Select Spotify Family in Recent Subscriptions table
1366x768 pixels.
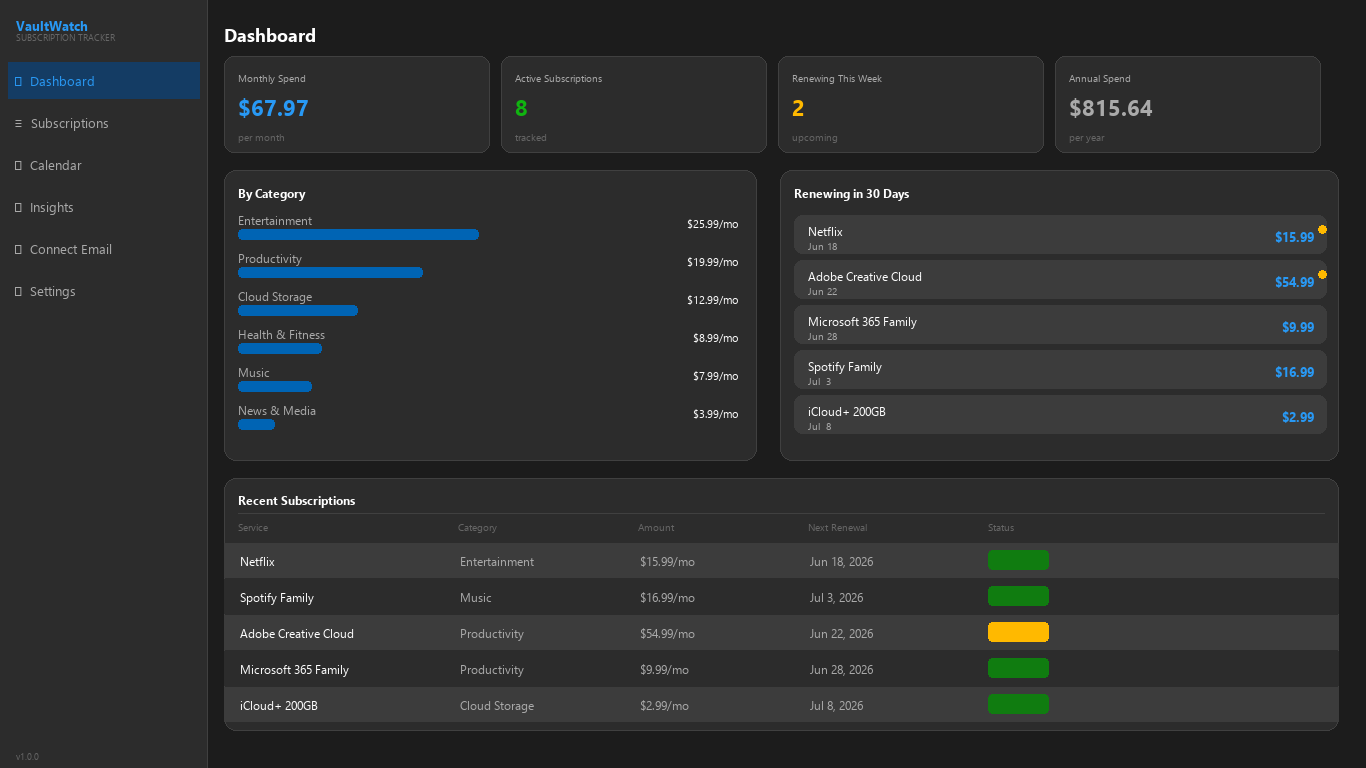pos(781,597)
